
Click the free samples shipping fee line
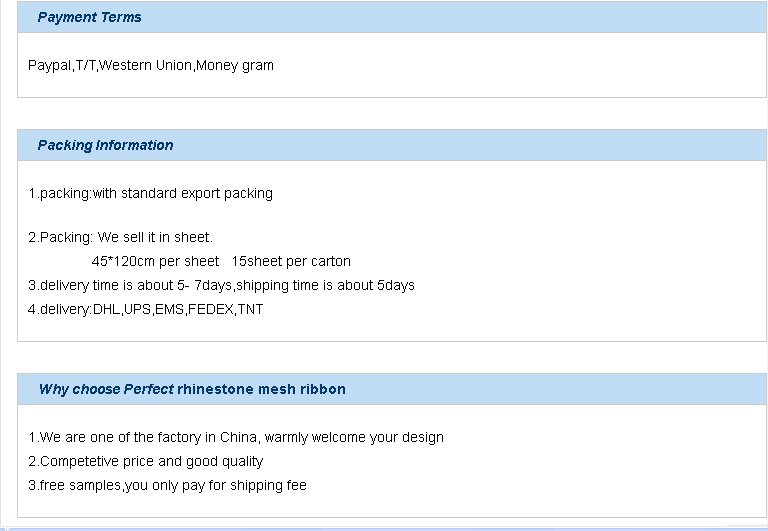167,485
